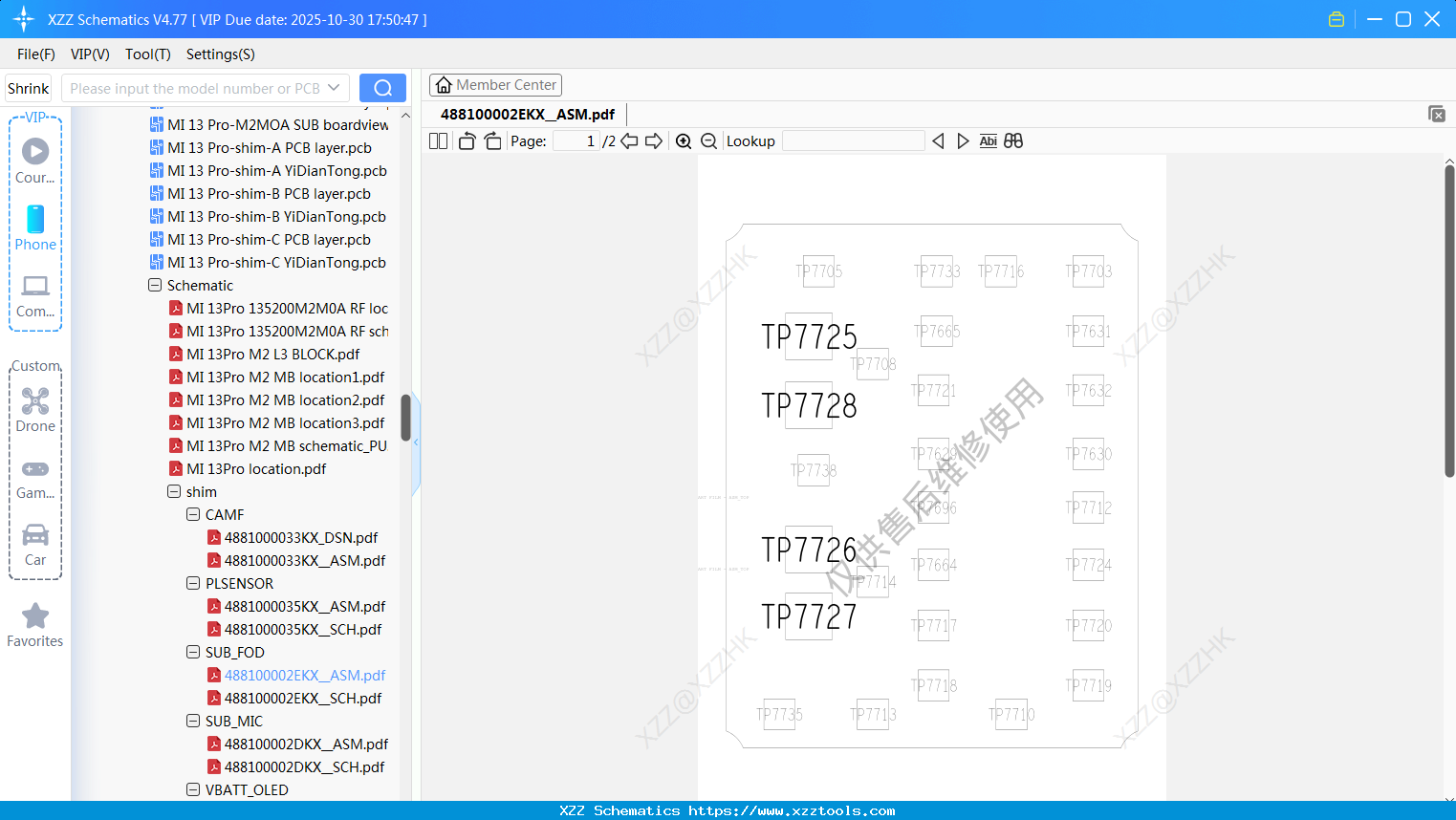Jump to previous Lookup result

coord(938,141)
